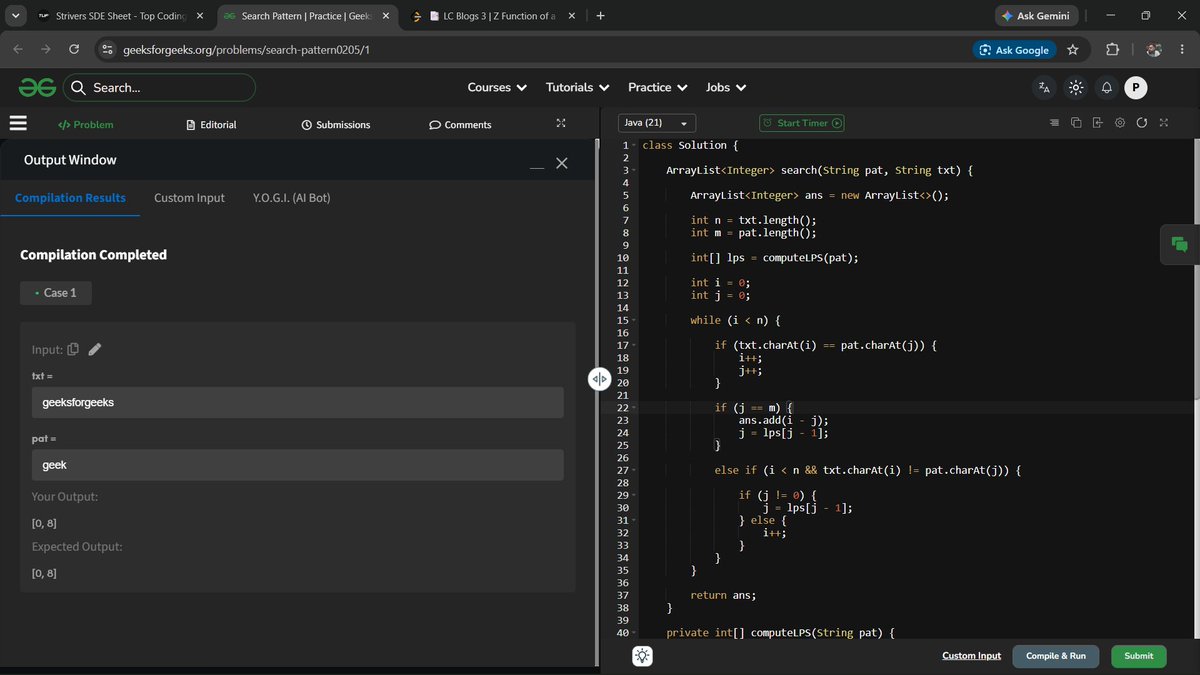1200x675 pixels.
Task: Edit the input with the pencil icon
Action: (95, 349)
